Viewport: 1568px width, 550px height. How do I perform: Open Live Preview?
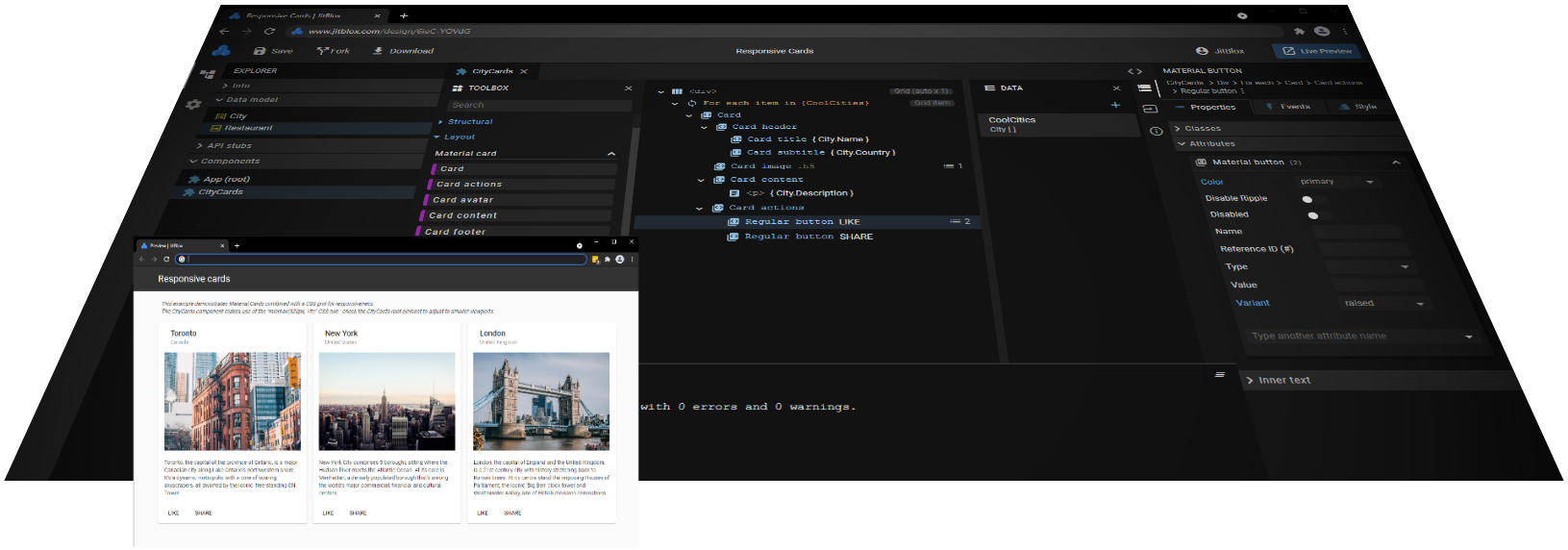click(x=1318, y=51)
